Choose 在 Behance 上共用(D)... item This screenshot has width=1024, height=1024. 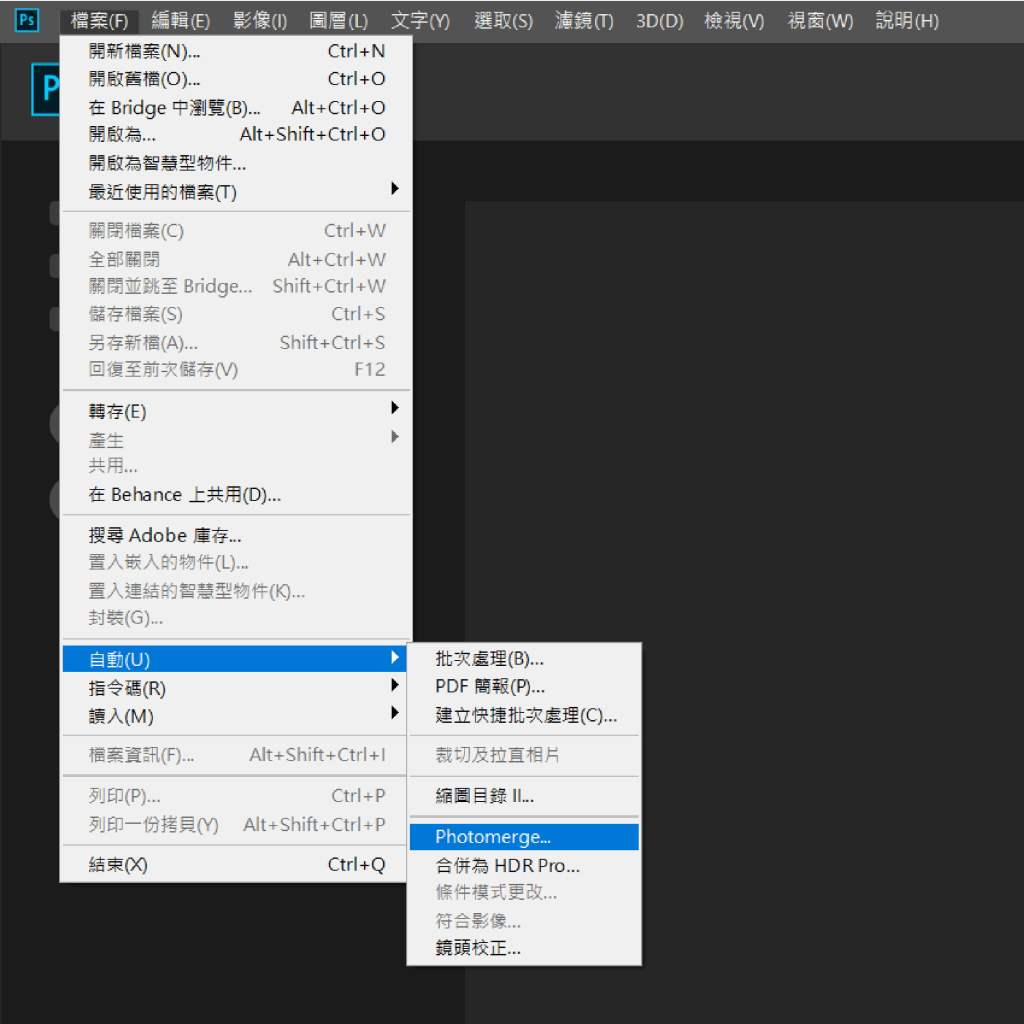236,494
